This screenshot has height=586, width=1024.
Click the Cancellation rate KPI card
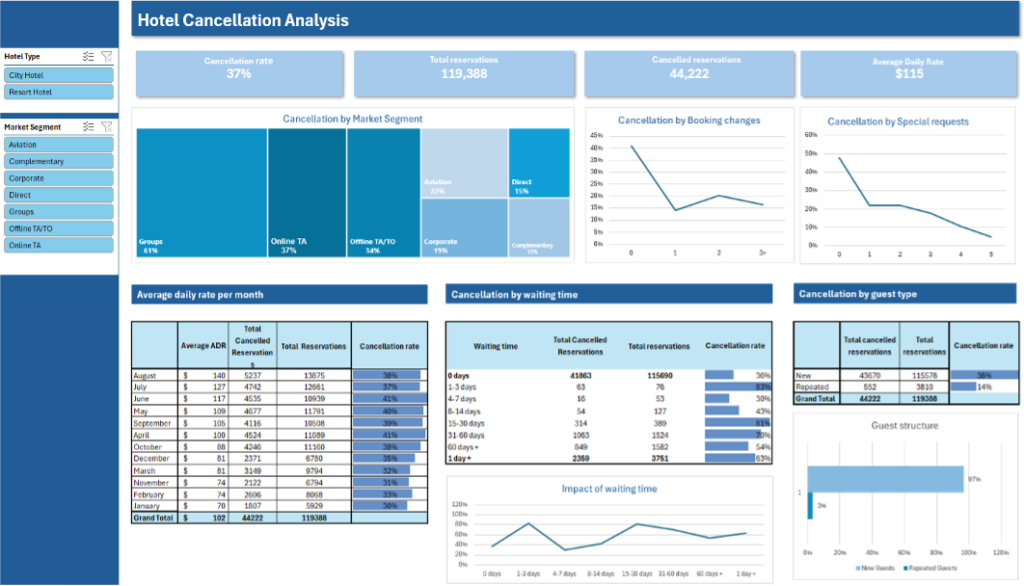click(x=238, y=72)
